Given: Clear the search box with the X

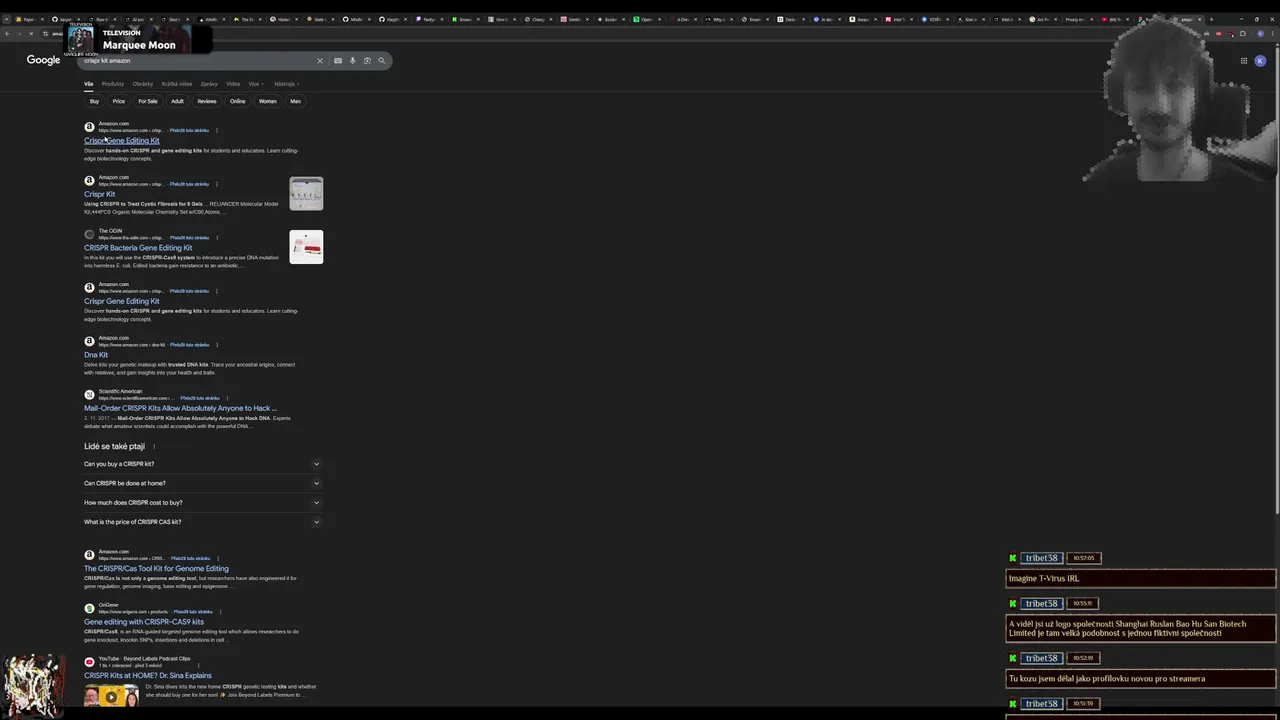Looking at the screenshot, I should (320, 61).
